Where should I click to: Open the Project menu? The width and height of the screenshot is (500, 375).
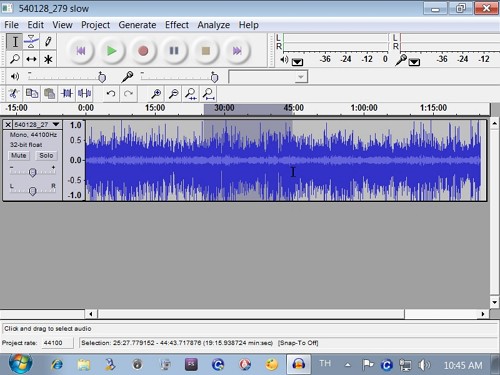[x=95, y=25]
